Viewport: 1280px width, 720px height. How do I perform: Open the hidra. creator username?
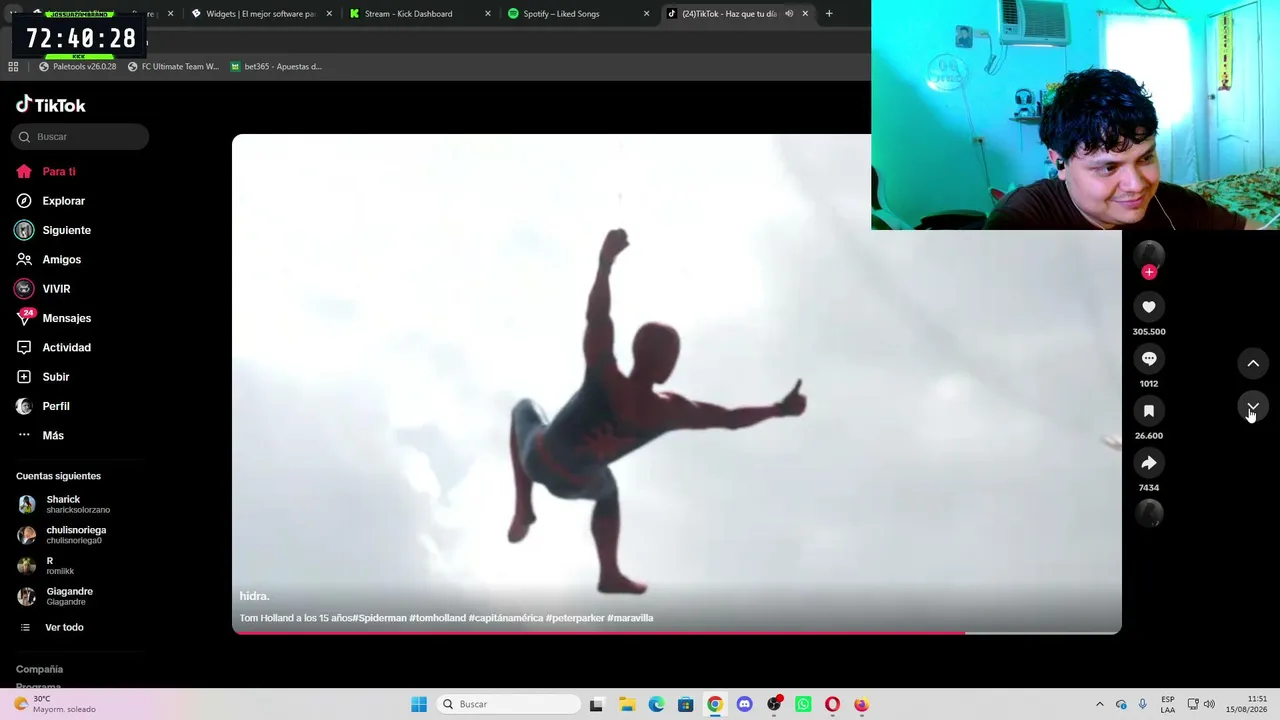pos(254,596)
